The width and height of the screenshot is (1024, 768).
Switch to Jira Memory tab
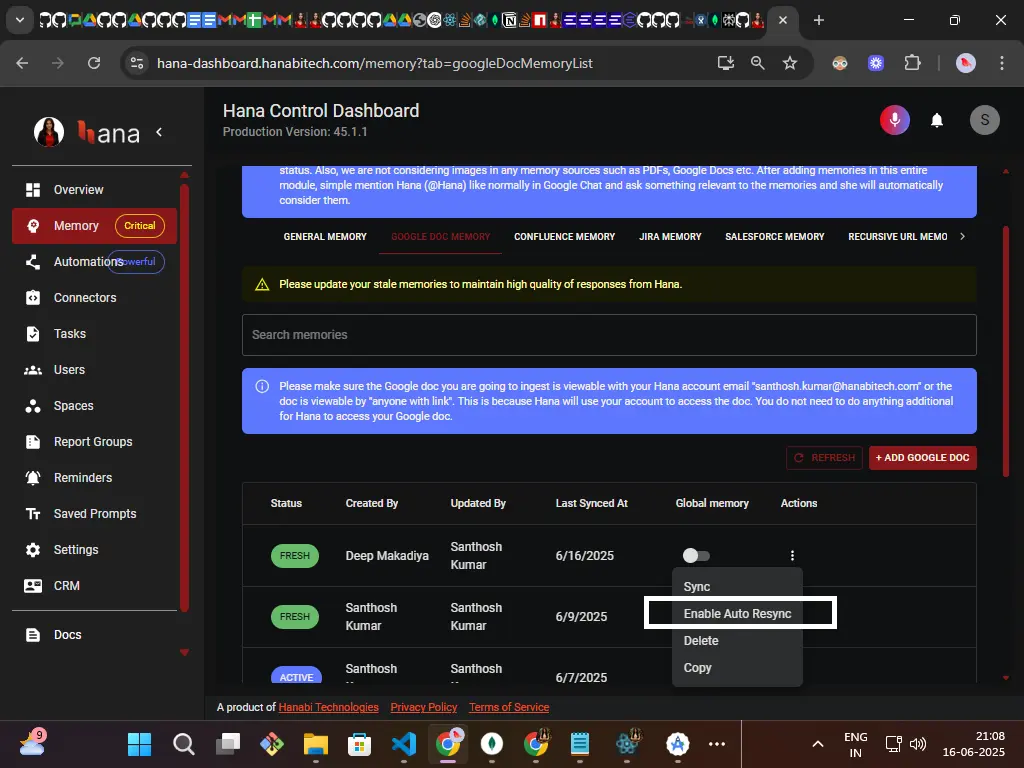[x=670, y=236]
